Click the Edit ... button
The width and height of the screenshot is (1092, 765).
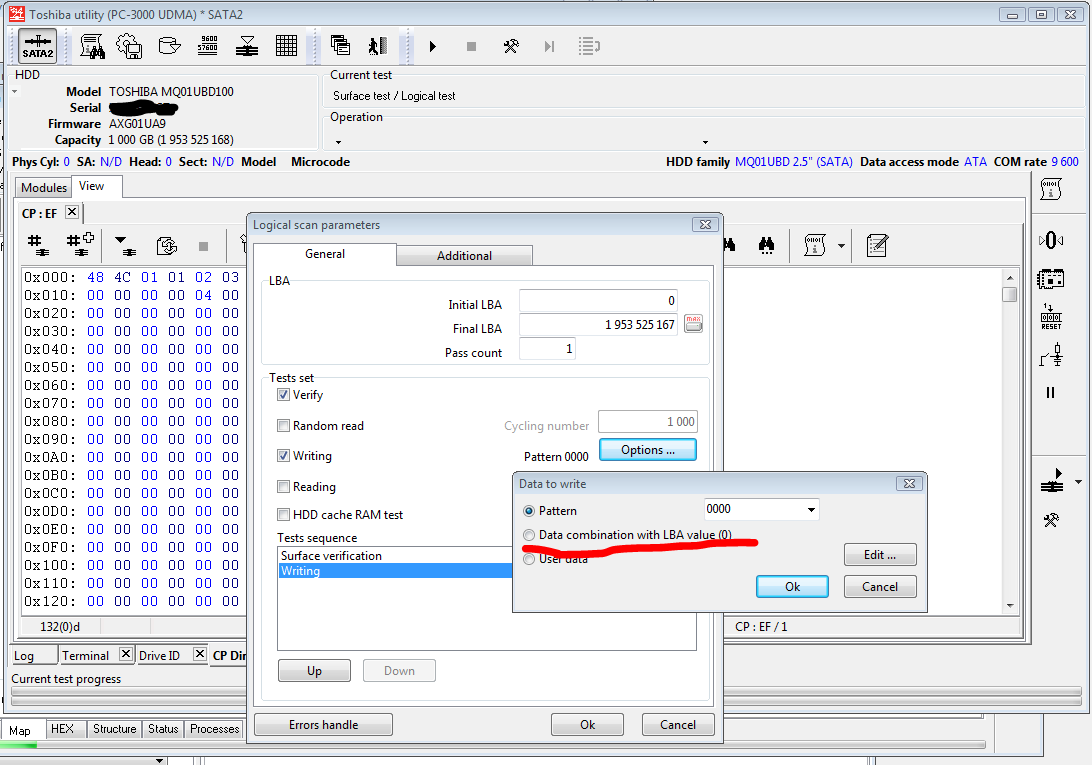pos(880,555)
